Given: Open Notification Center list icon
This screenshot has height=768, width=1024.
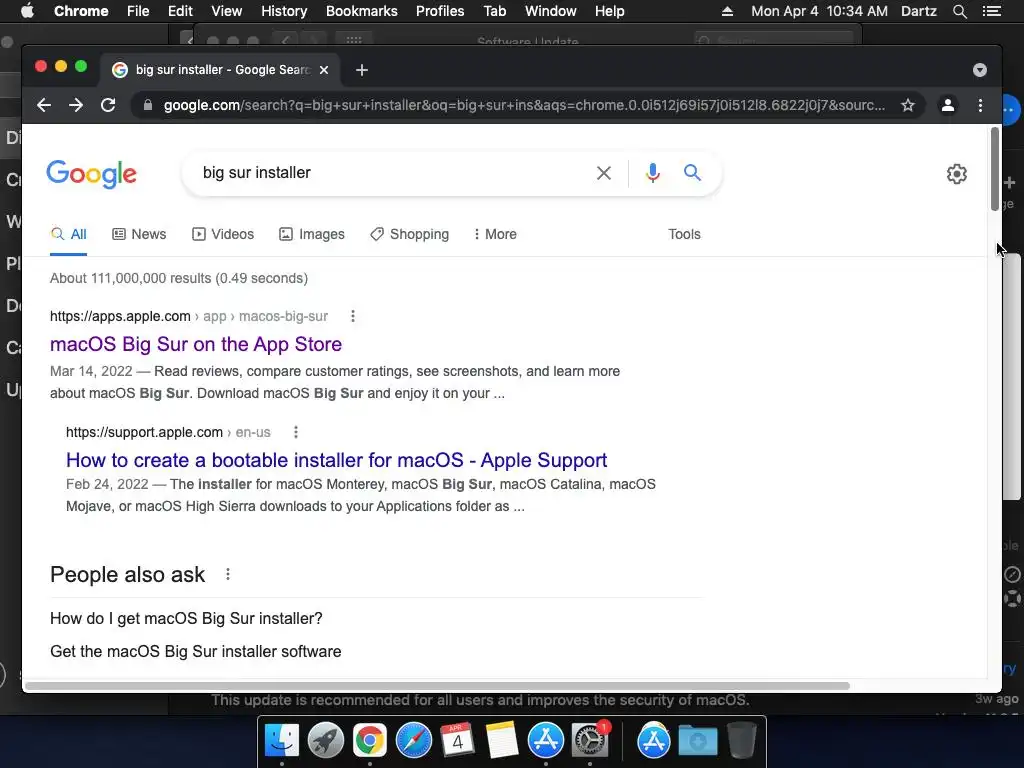Looking at the screenshot, I should [x=991, y=11].
